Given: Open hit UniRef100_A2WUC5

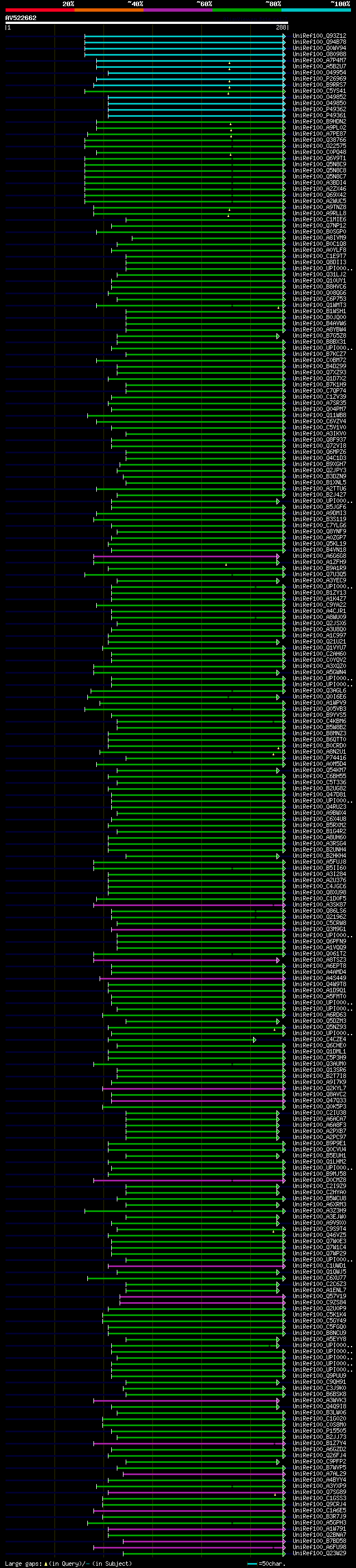Looking at the screenshot, I should [x=319, y=201].
